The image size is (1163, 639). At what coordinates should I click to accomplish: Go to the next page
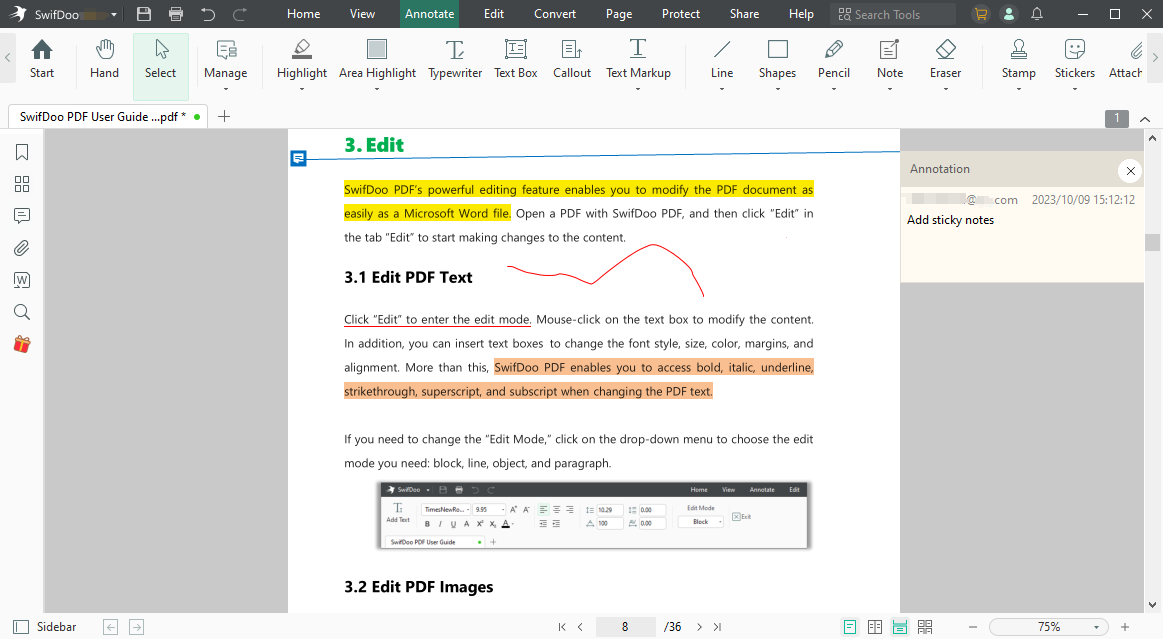pos(699,627)
